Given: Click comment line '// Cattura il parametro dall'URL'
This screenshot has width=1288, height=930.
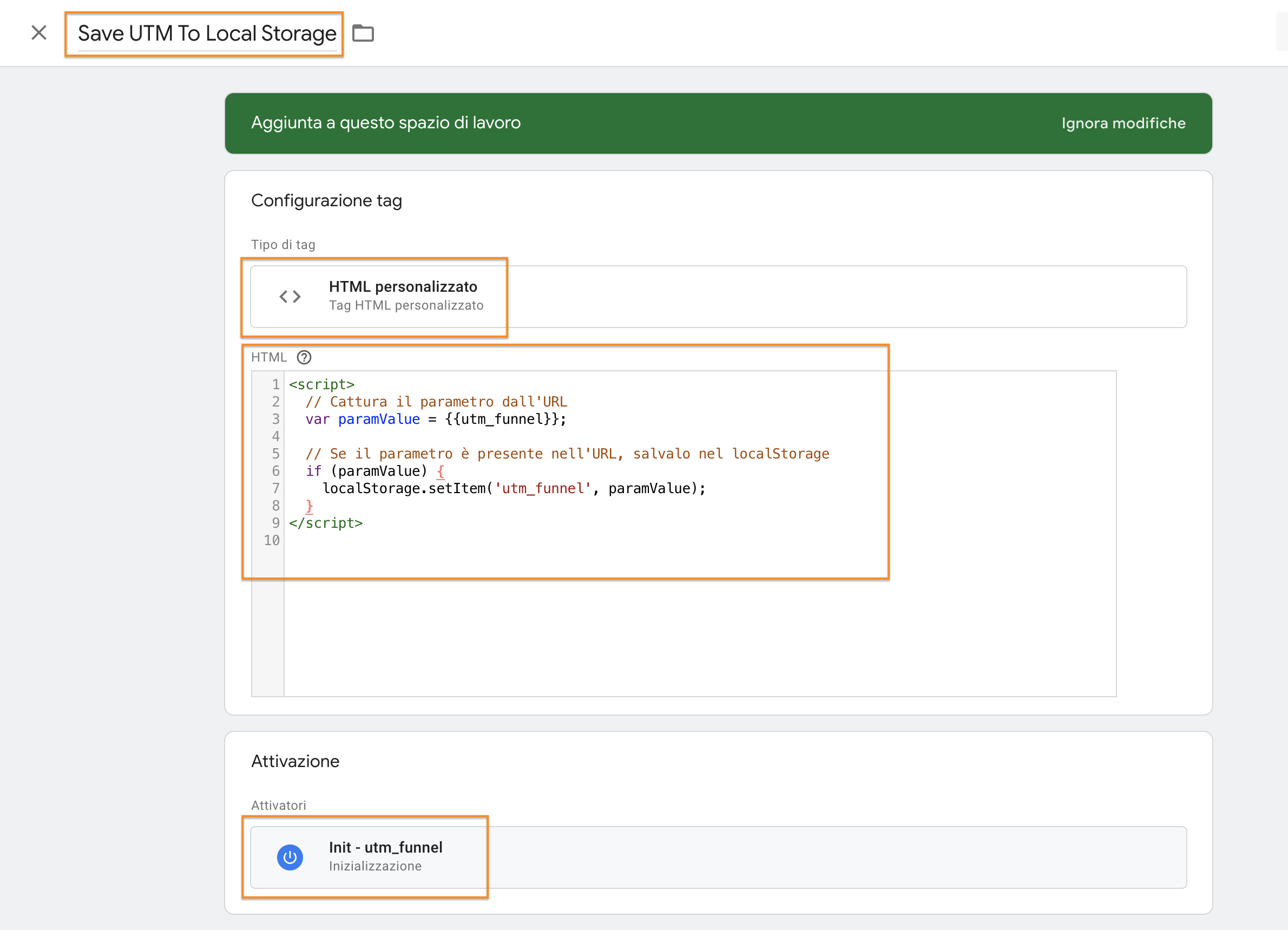Looking at the screenshot, I should 436,402.
